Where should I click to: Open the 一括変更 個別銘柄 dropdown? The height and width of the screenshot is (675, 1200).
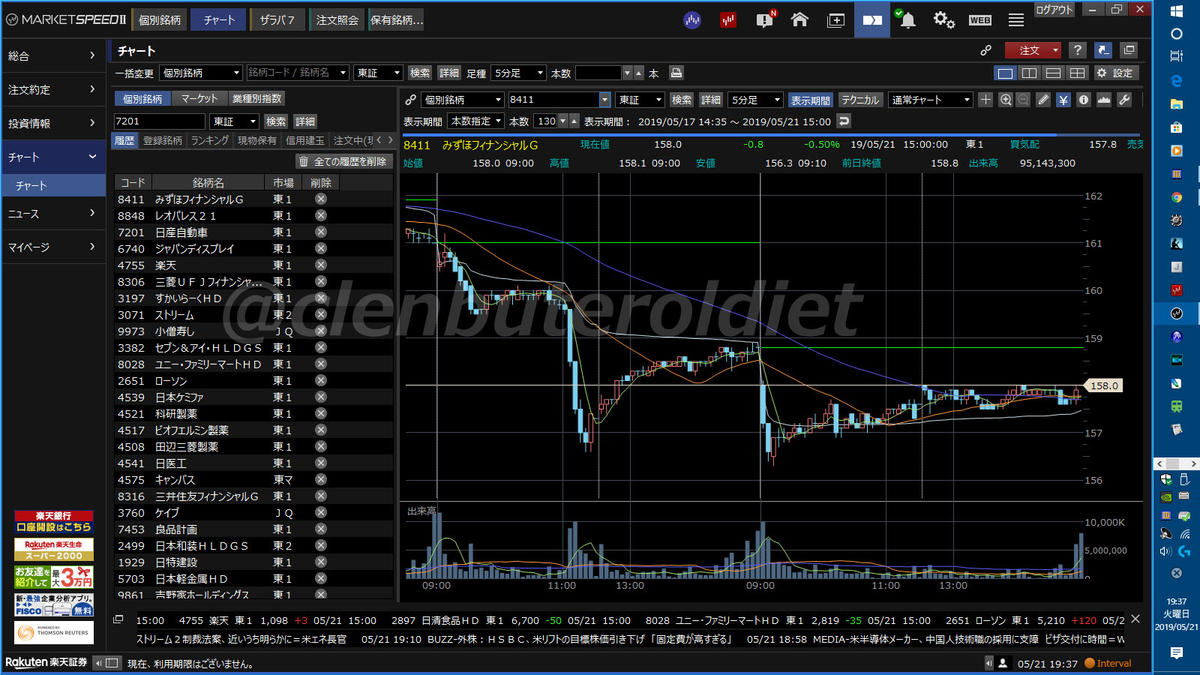tap(201, 73)
